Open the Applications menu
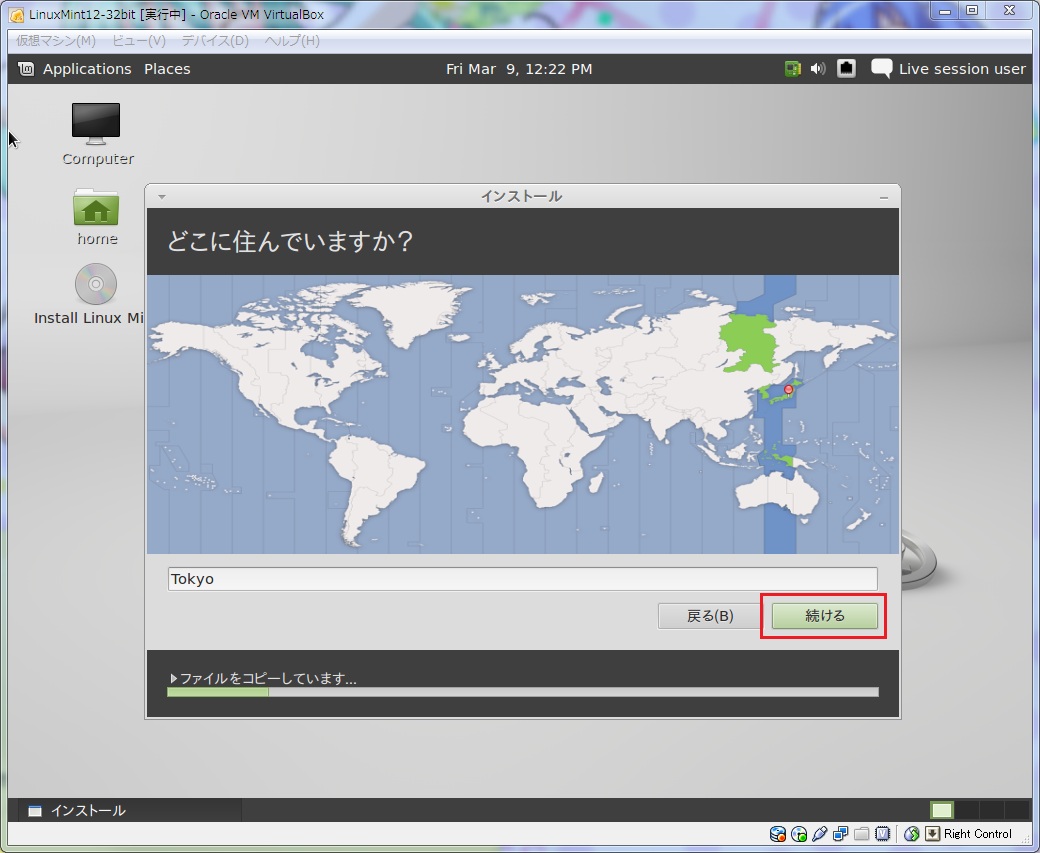 pyautogui.click(x=76, y=69)
